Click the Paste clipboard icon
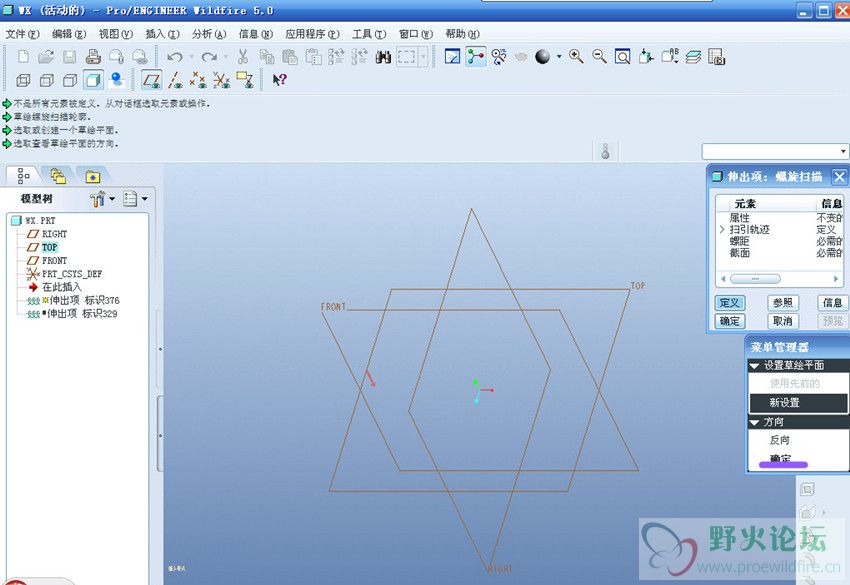This screenshot has width=850, height=585. (x=290, y=56)
